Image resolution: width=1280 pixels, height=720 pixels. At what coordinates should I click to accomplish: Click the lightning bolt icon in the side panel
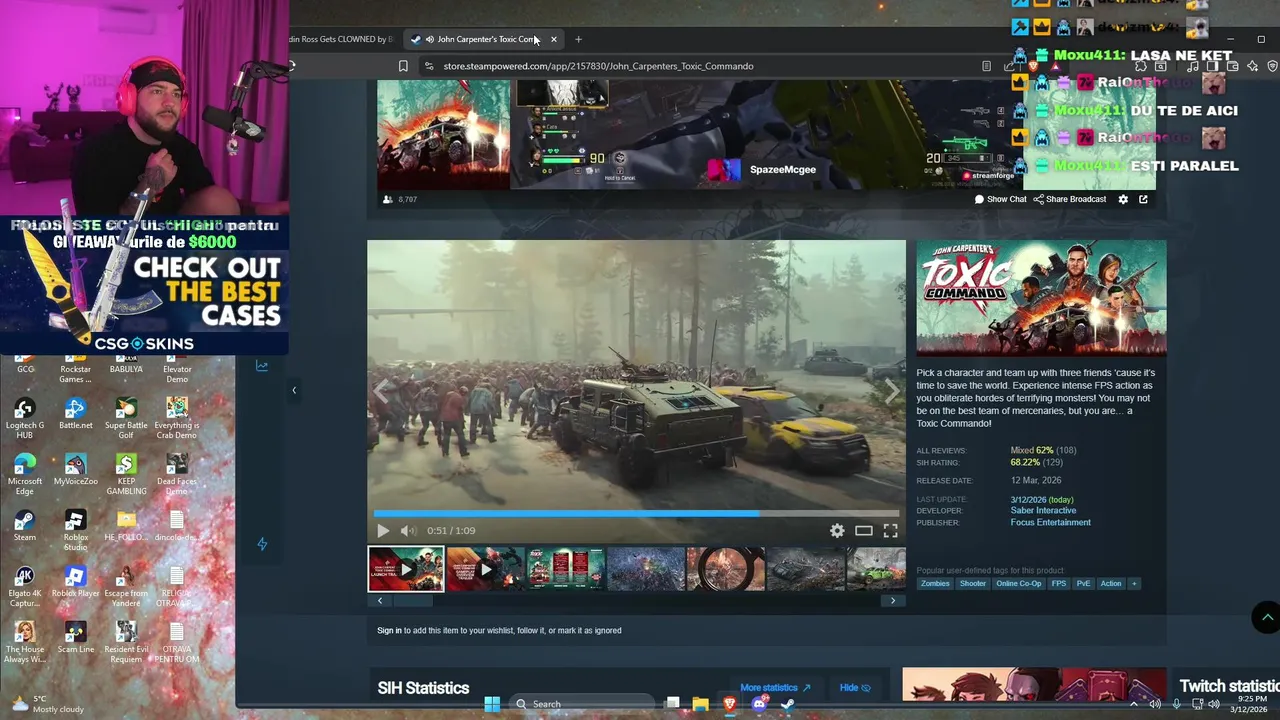262,544
